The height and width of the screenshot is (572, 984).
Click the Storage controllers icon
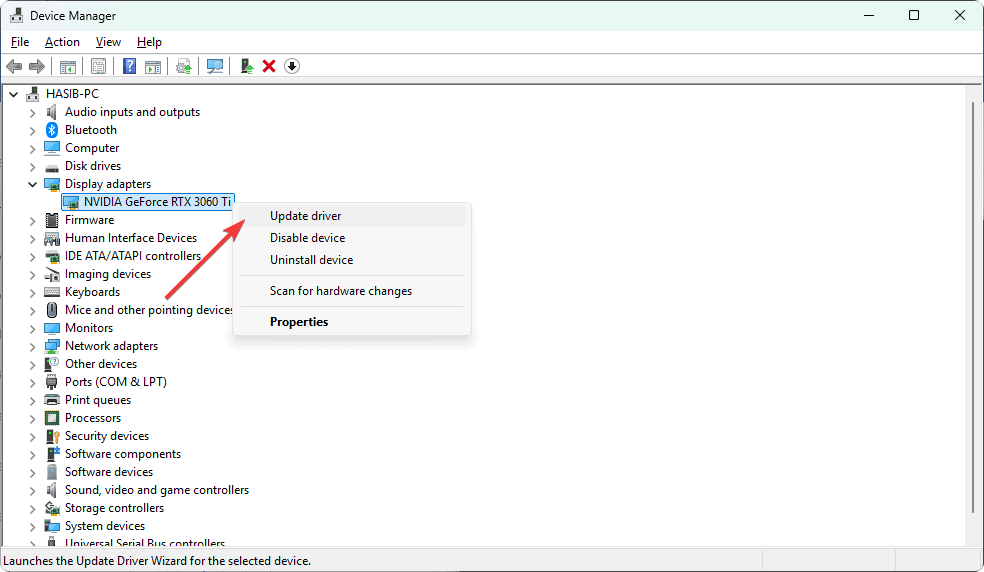[52, 508]
